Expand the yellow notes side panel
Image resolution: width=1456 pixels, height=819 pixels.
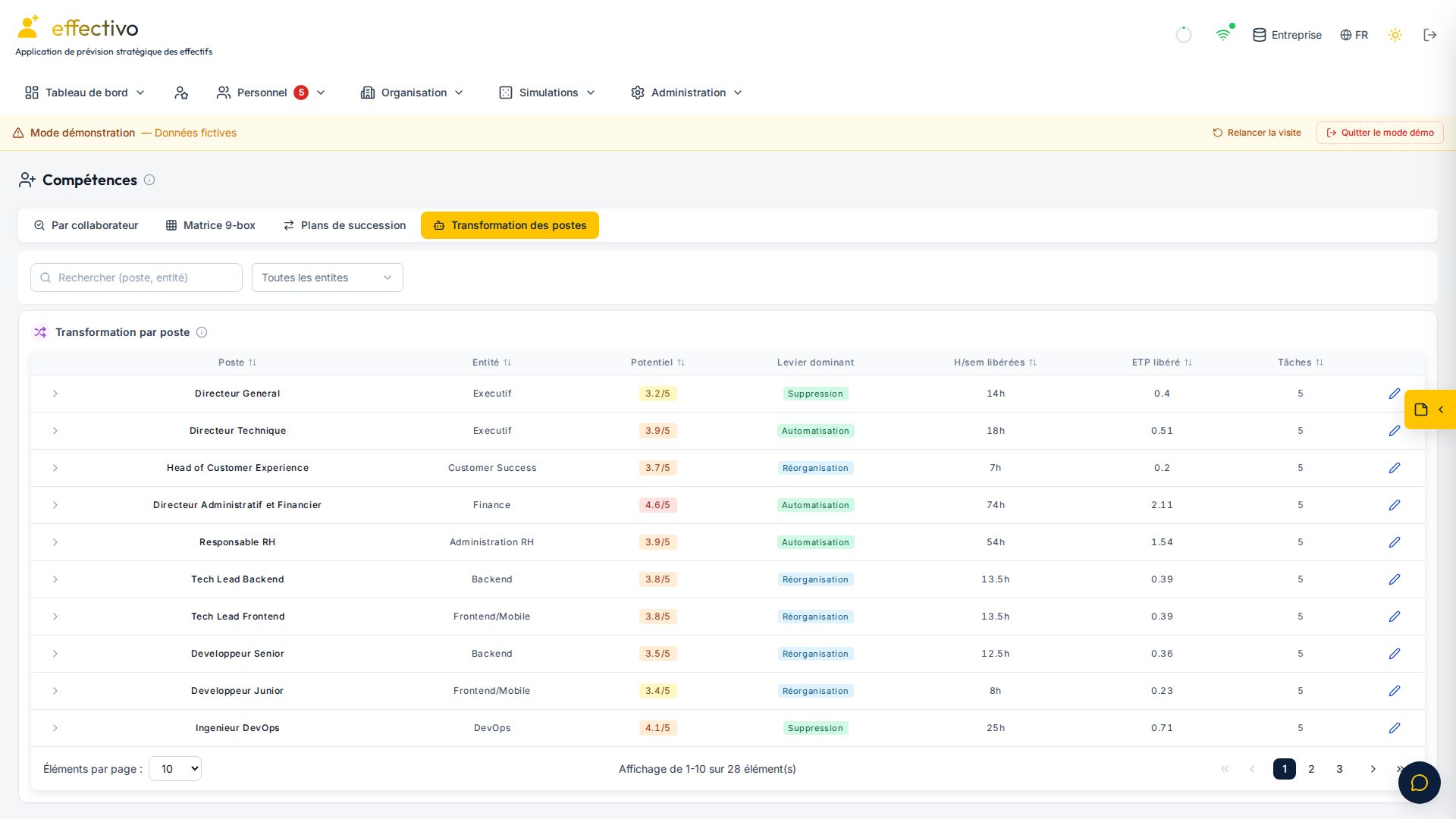pyautogui.click(x=1429, y=409)
